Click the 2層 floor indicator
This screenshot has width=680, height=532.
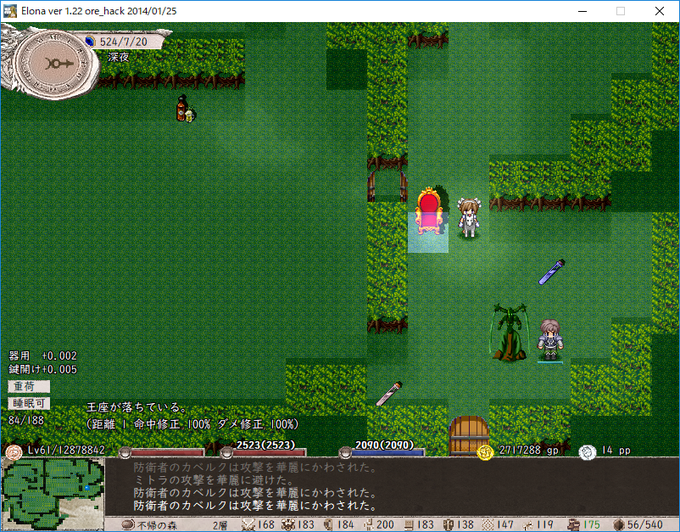(x=220, y=525)
